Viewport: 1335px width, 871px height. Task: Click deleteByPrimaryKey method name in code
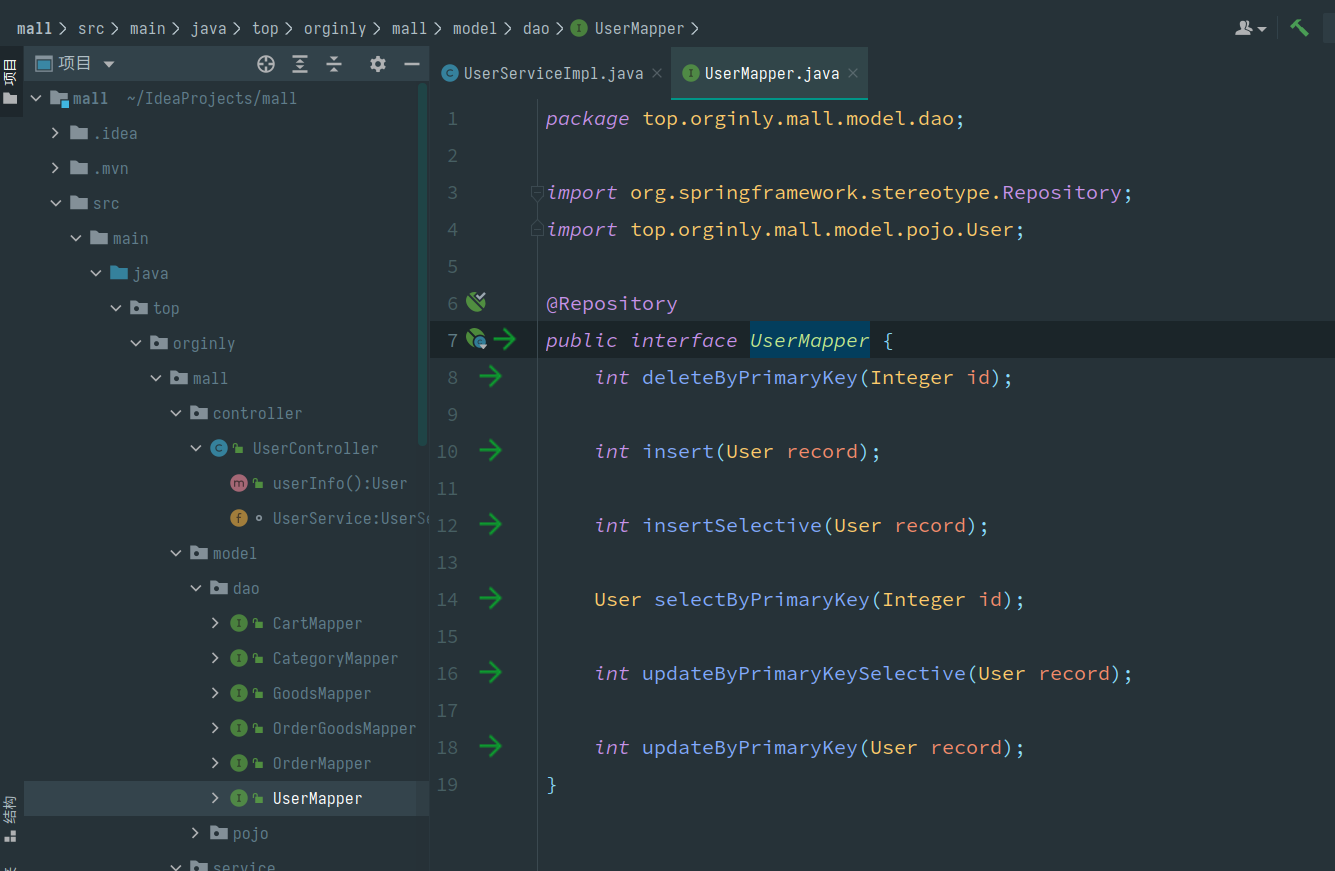click(x=750, y=377)
